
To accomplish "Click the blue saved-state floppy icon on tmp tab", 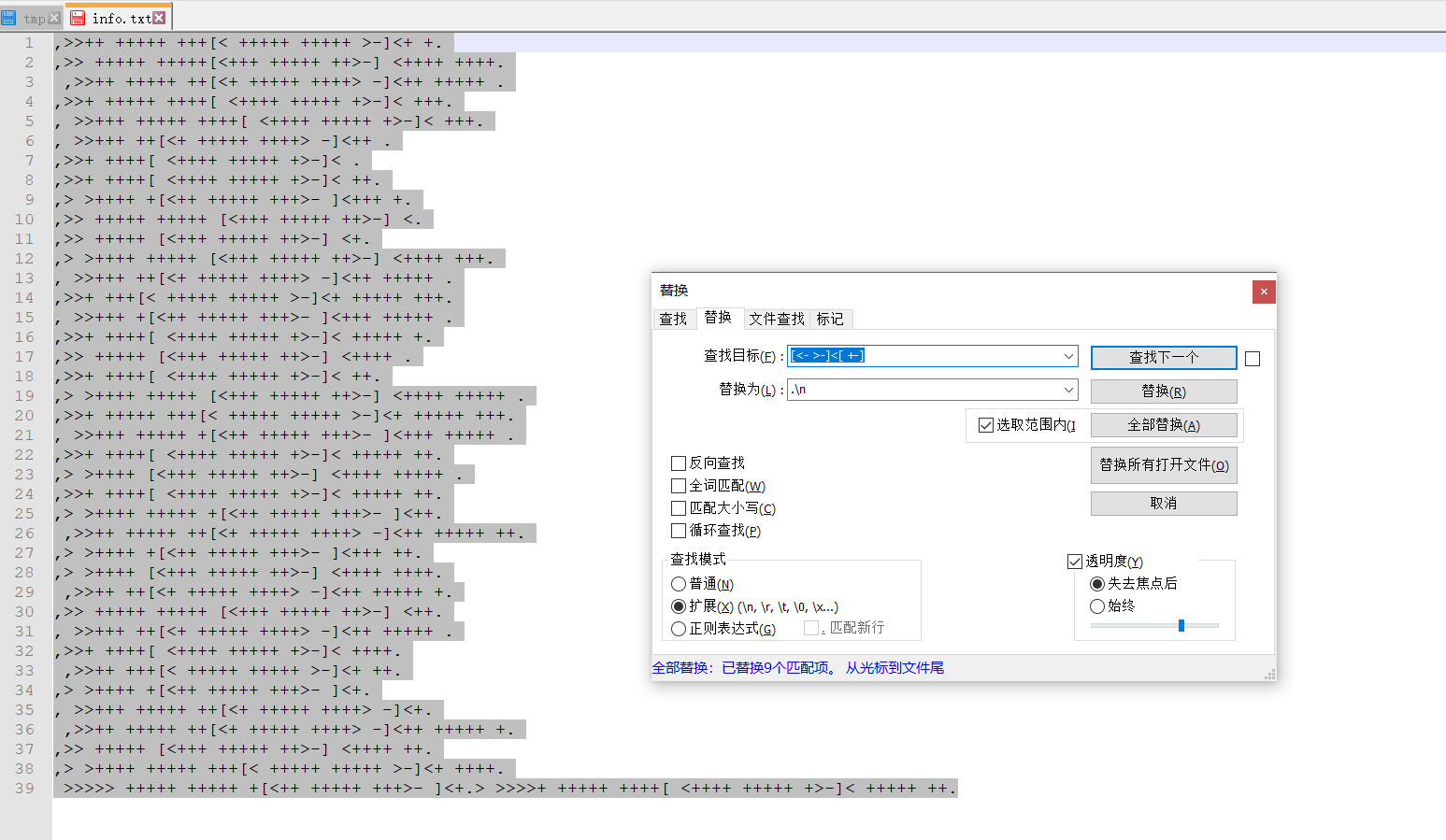I will (x=8, y=16).
